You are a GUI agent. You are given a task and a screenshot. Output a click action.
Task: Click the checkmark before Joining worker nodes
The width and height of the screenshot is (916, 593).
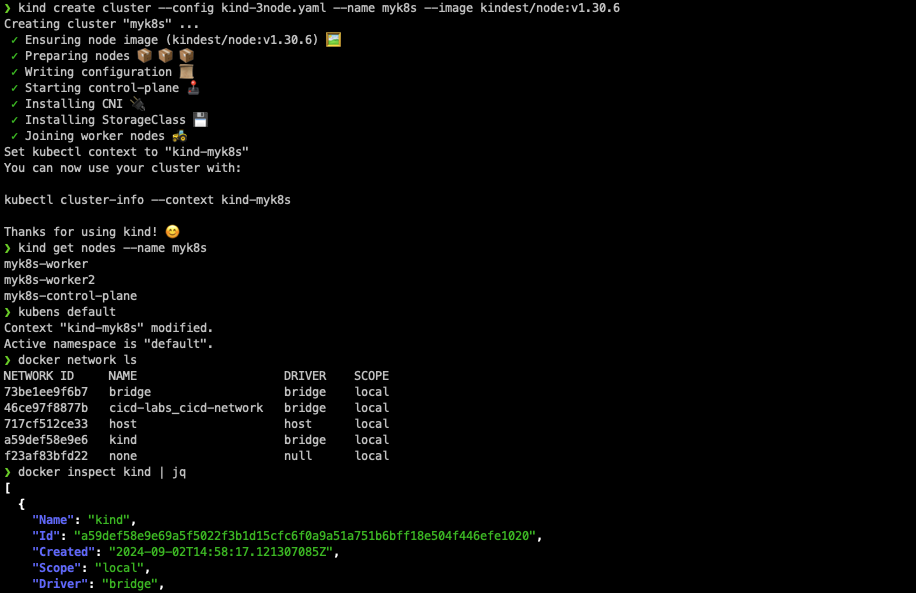click(14, 136)
